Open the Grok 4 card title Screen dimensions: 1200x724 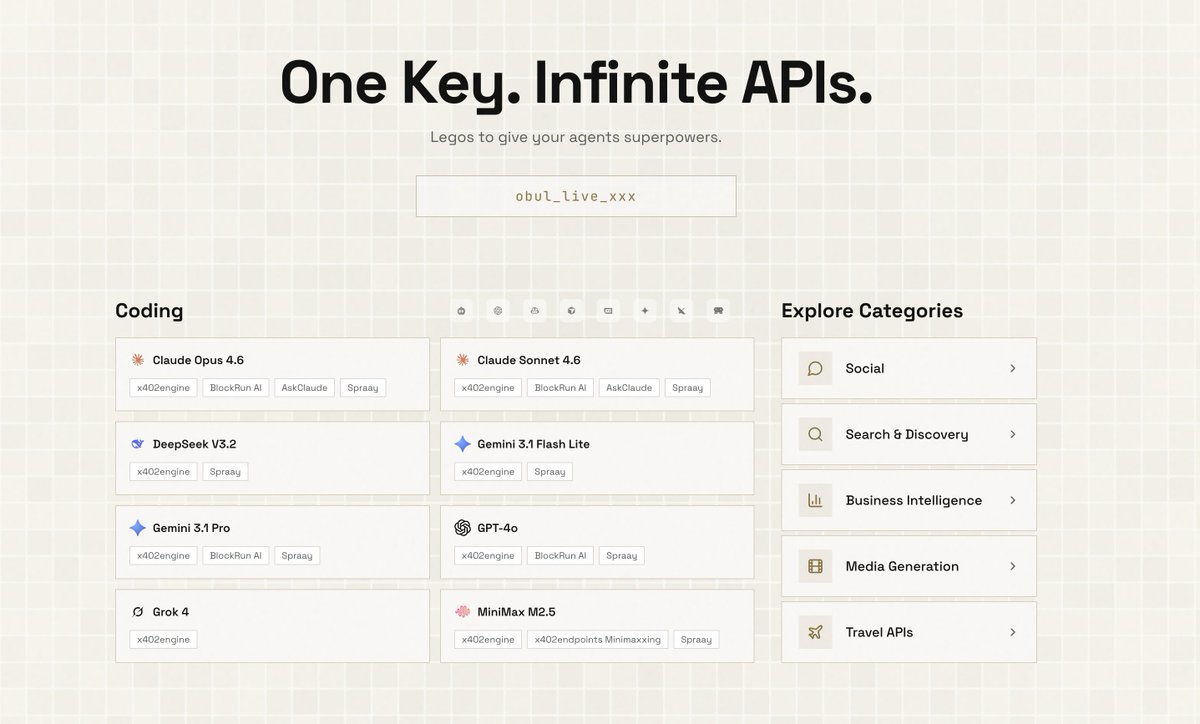(x=171, y=612)
